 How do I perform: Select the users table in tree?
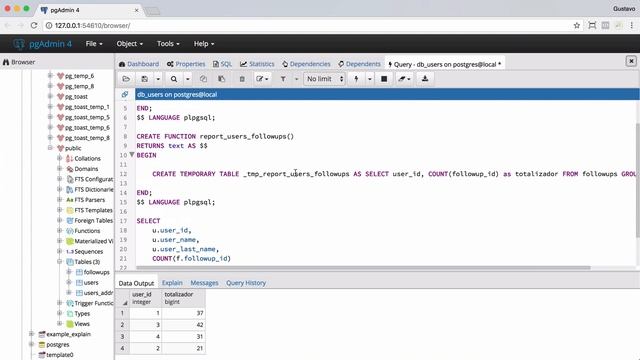[x=91, y=282]
